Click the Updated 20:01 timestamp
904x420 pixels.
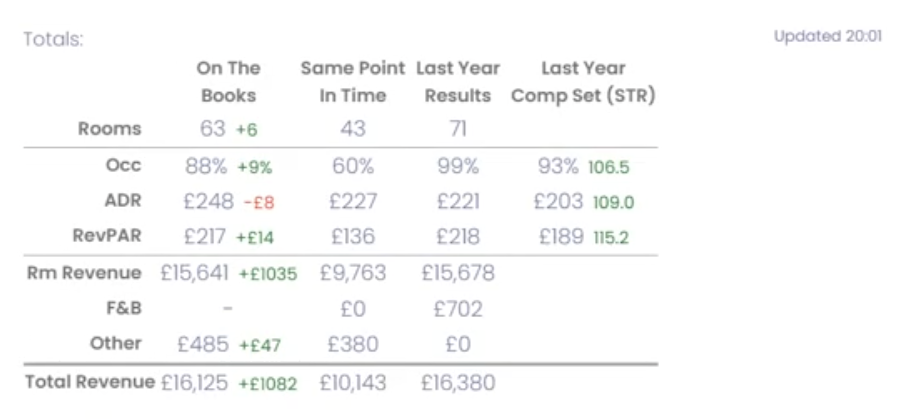pos(827,36)
